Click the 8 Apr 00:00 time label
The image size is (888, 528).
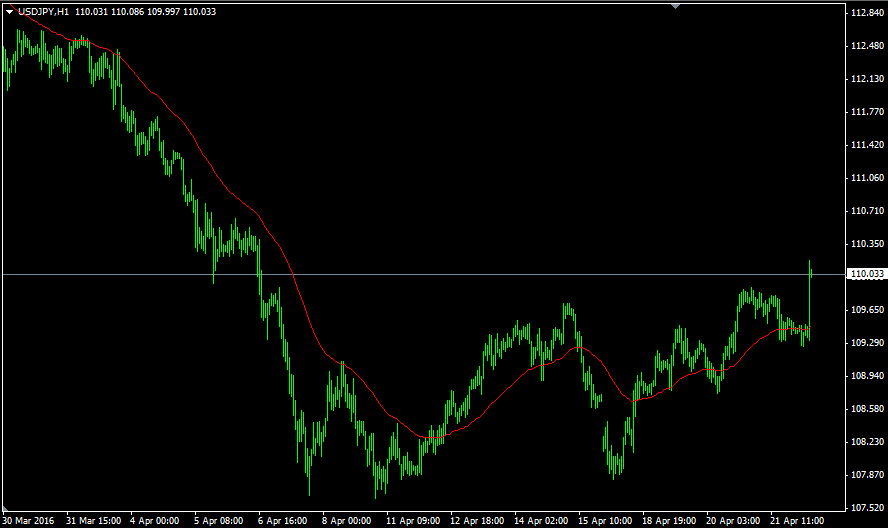(x=347, y=521)
